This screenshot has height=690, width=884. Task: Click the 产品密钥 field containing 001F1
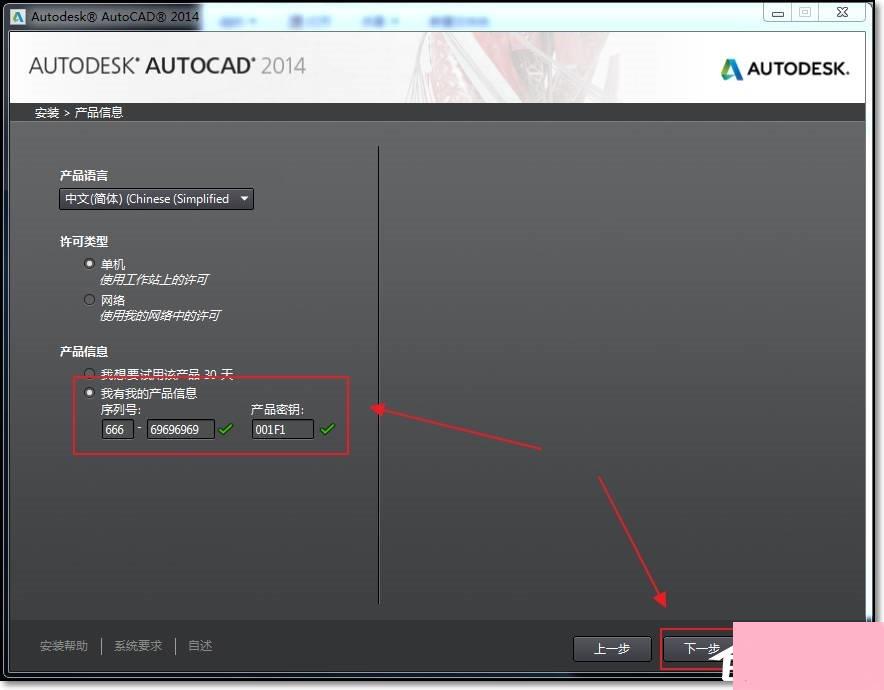pos(282,430)
